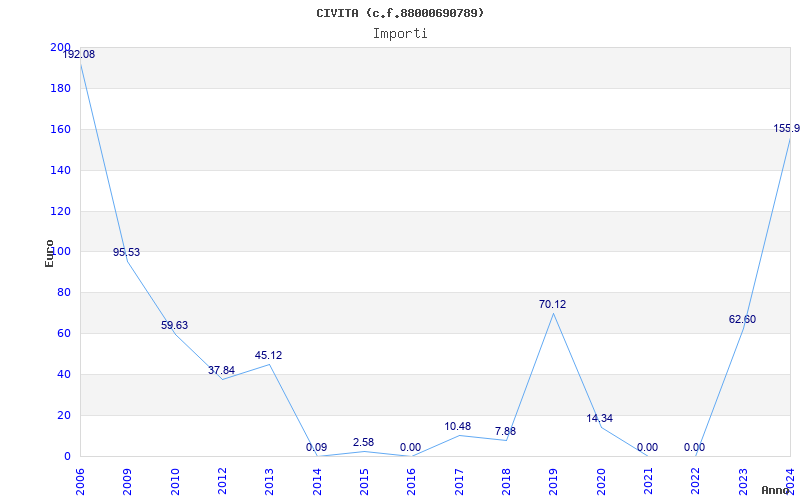The height and width of the screenshot is (500, 800).
Task: Click the 80 tick on Euro axis
Action: (x=63, y=292)
